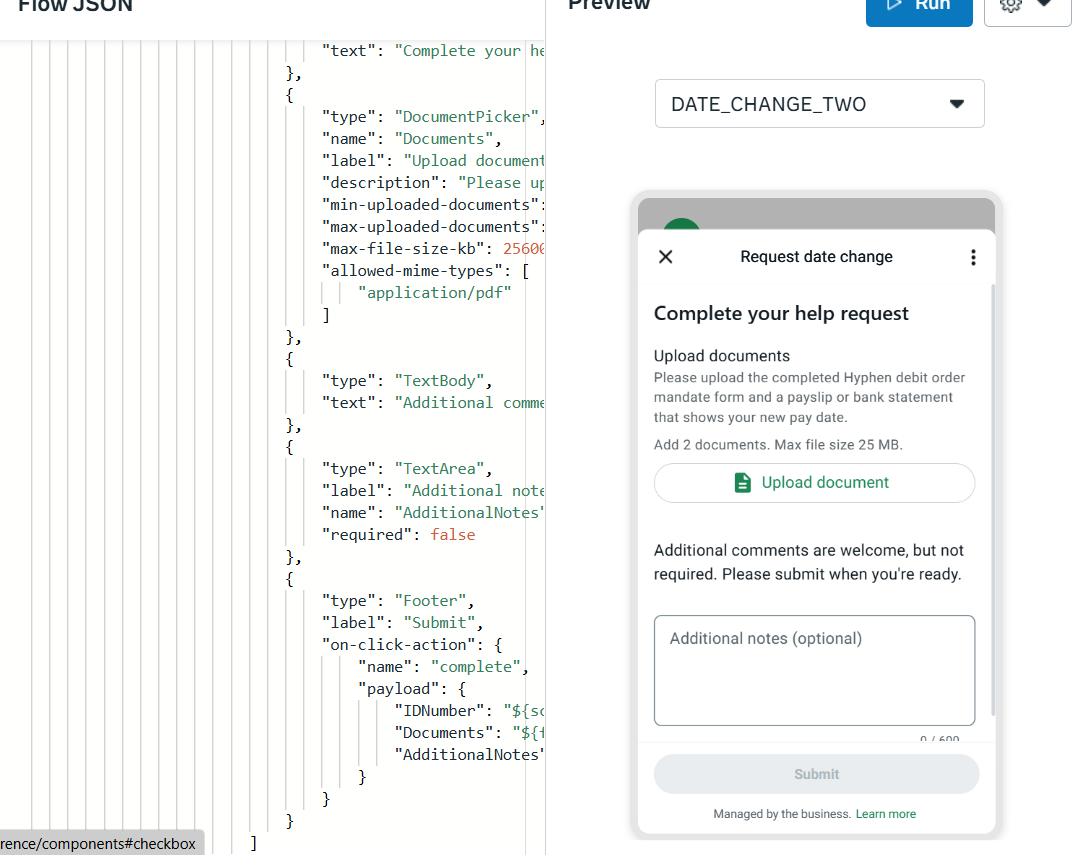Open the Learn more link

coord(885,814)
